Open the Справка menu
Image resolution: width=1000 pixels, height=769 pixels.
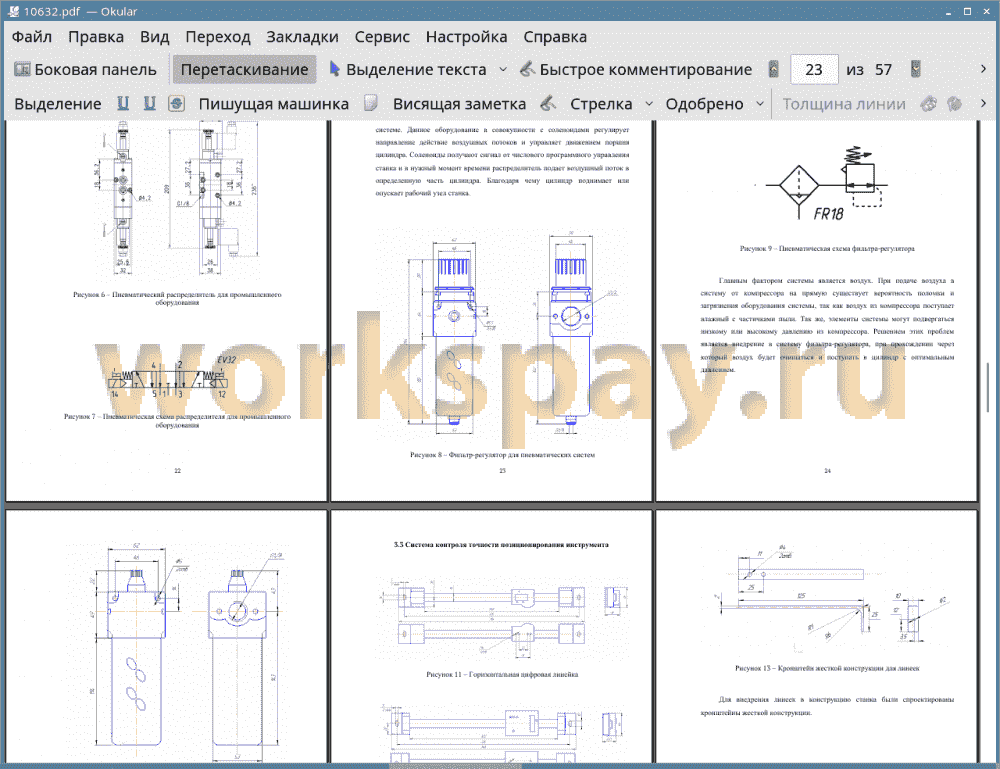pyautogui.click(x=555, y=37)
